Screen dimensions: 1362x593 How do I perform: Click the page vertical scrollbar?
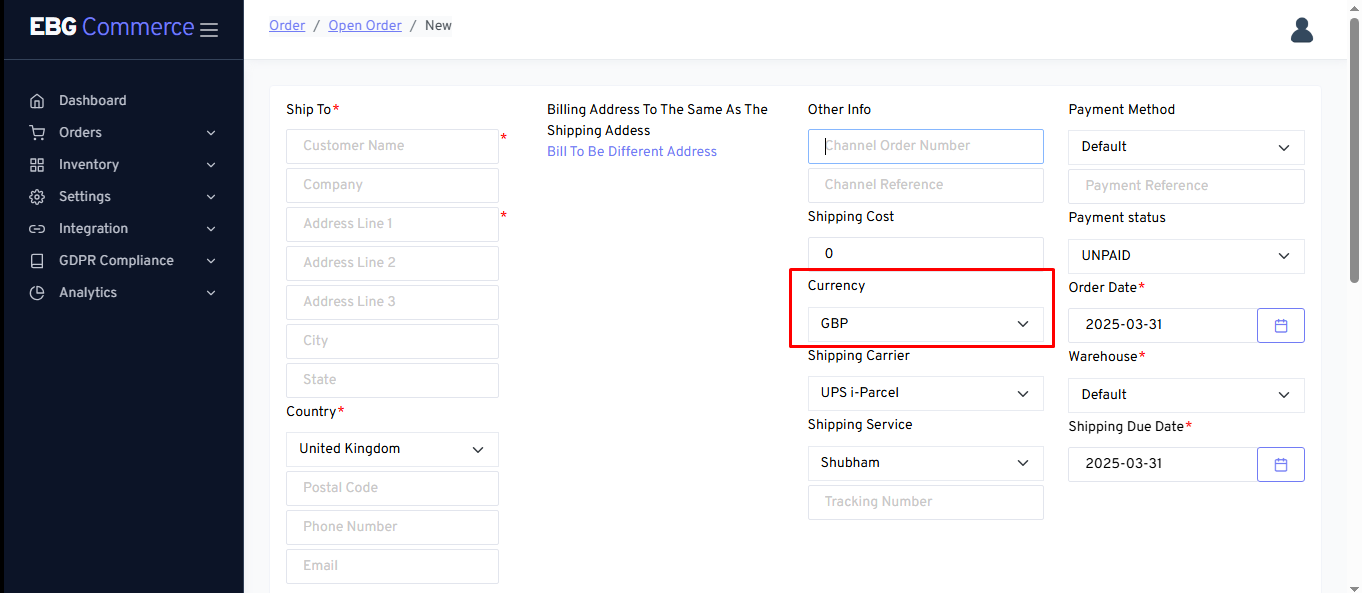(1354, 150)
